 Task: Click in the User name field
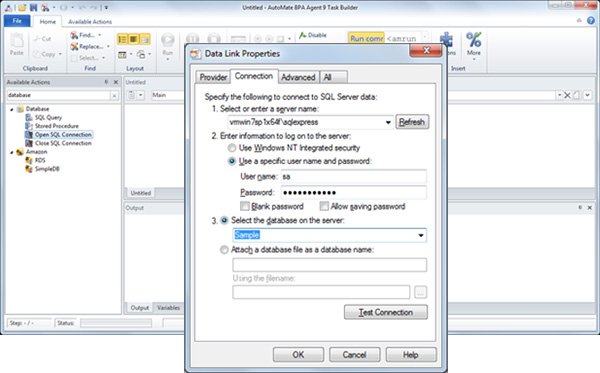pyautogui.click(x=354, y=176)
